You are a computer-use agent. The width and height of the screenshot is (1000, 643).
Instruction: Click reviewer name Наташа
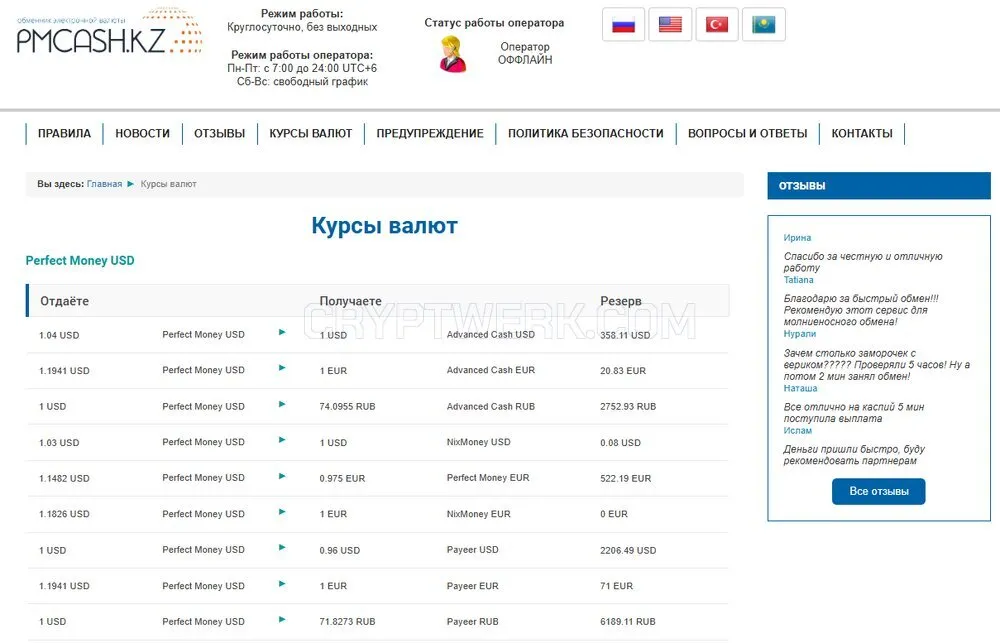pyautogui.click(x=800, y=388)
